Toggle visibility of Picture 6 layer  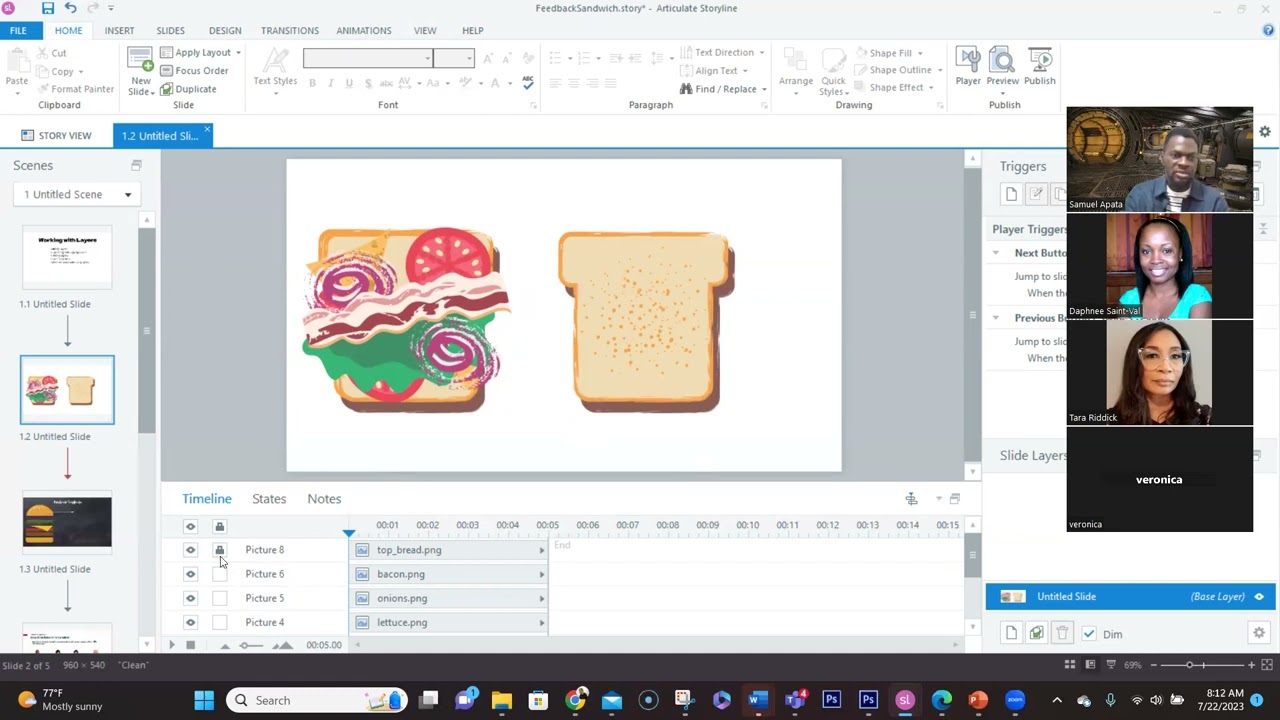[190, 574]
